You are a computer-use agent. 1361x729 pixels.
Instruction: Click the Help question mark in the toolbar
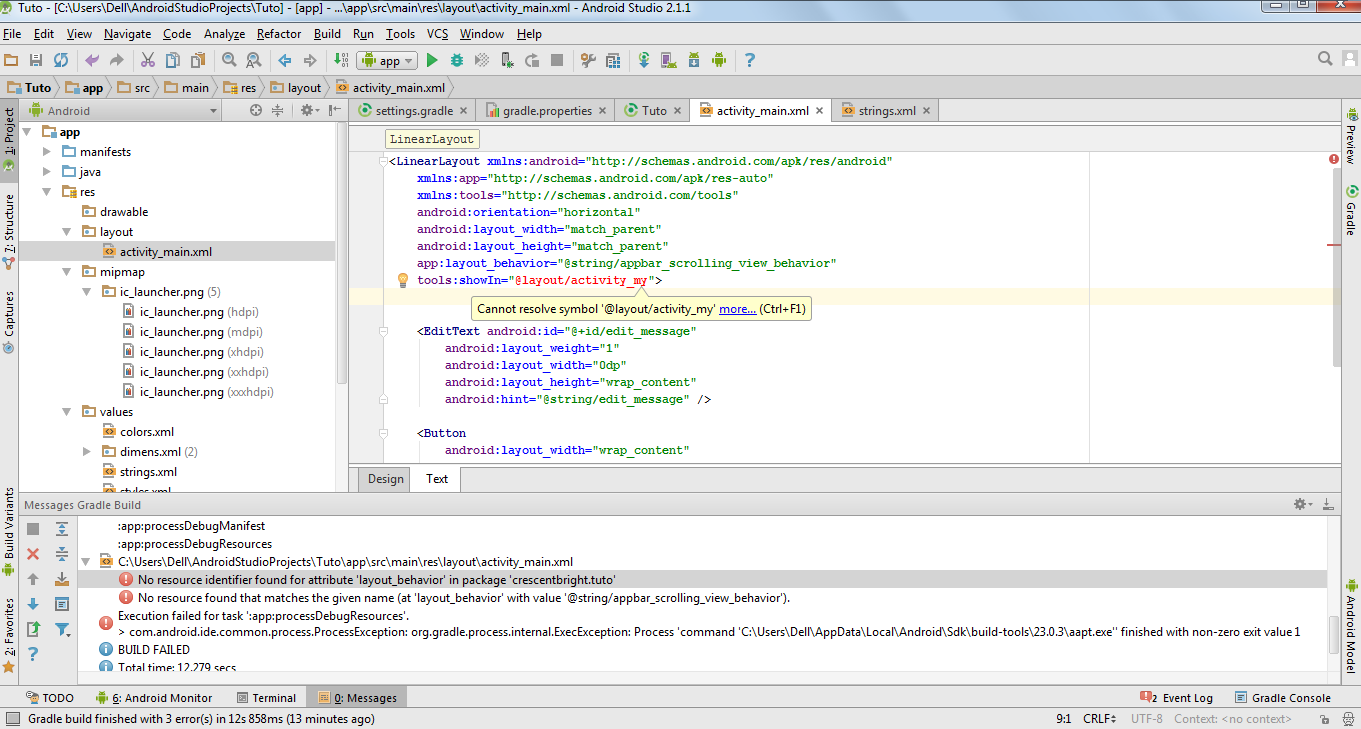point(749,60)
